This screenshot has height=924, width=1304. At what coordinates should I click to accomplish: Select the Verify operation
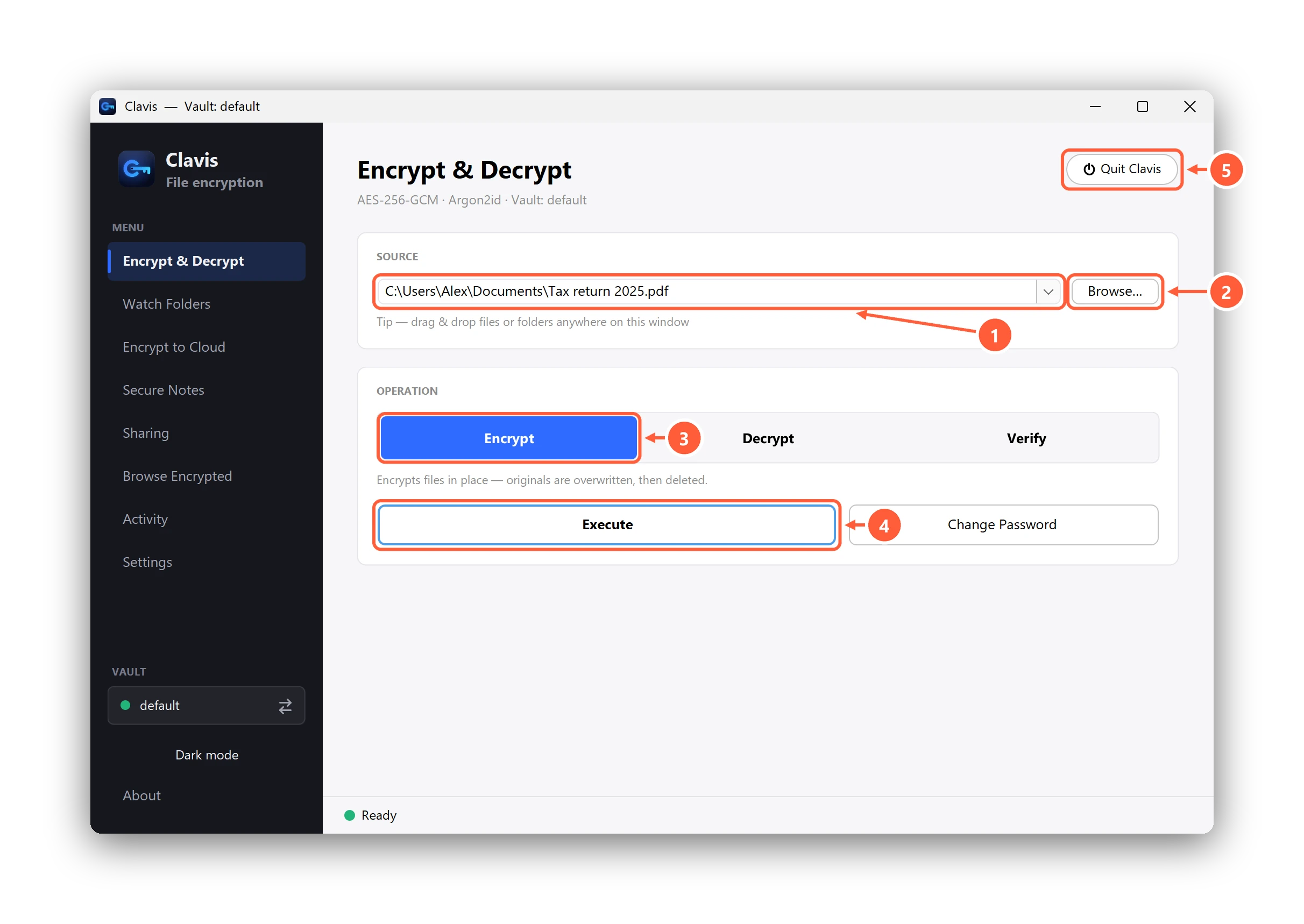click(x=1026, y=438)
